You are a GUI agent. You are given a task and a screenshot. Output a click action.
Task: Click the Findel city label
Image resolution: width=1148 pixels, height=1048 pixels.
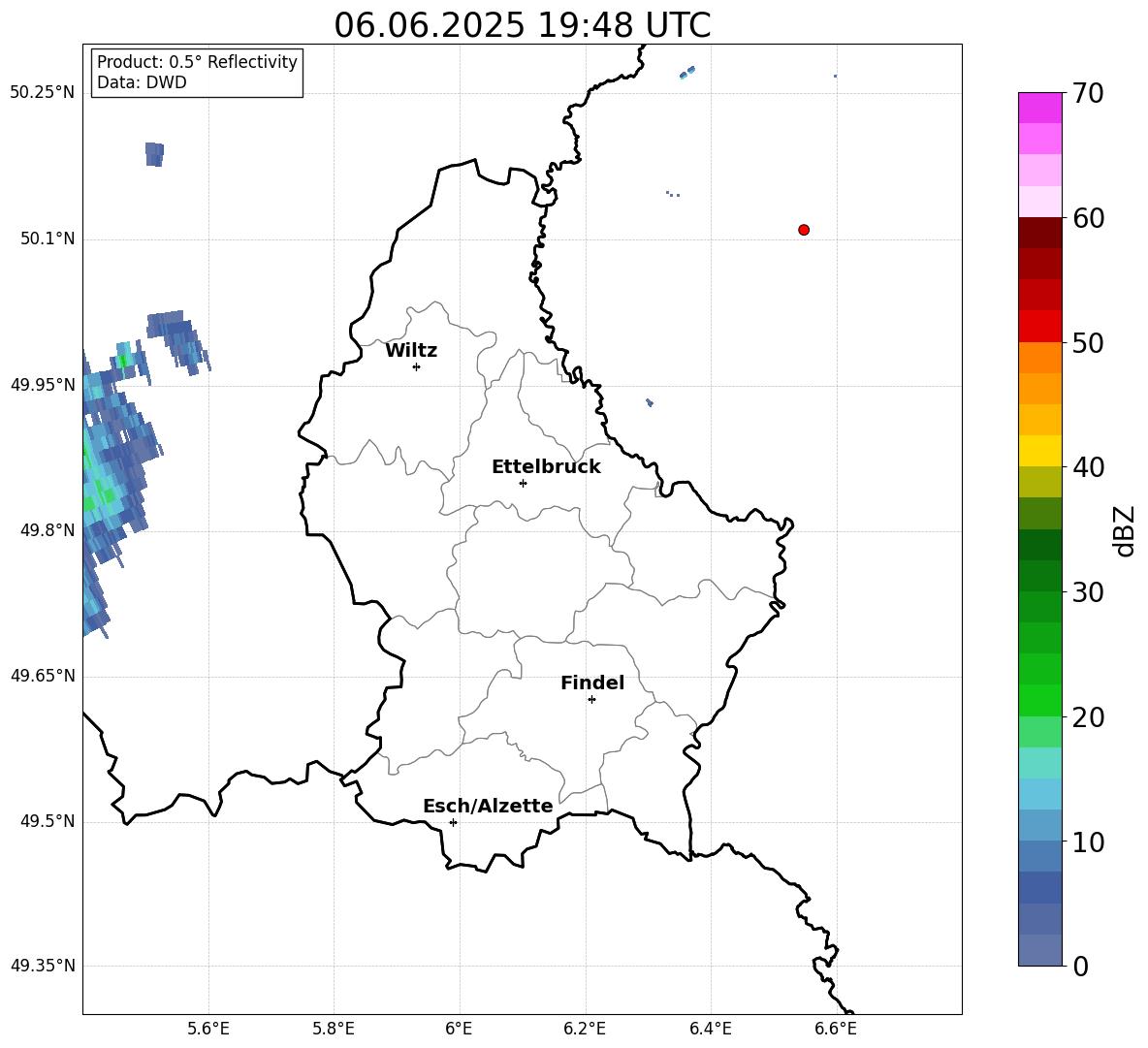click(x=592, y=683)
